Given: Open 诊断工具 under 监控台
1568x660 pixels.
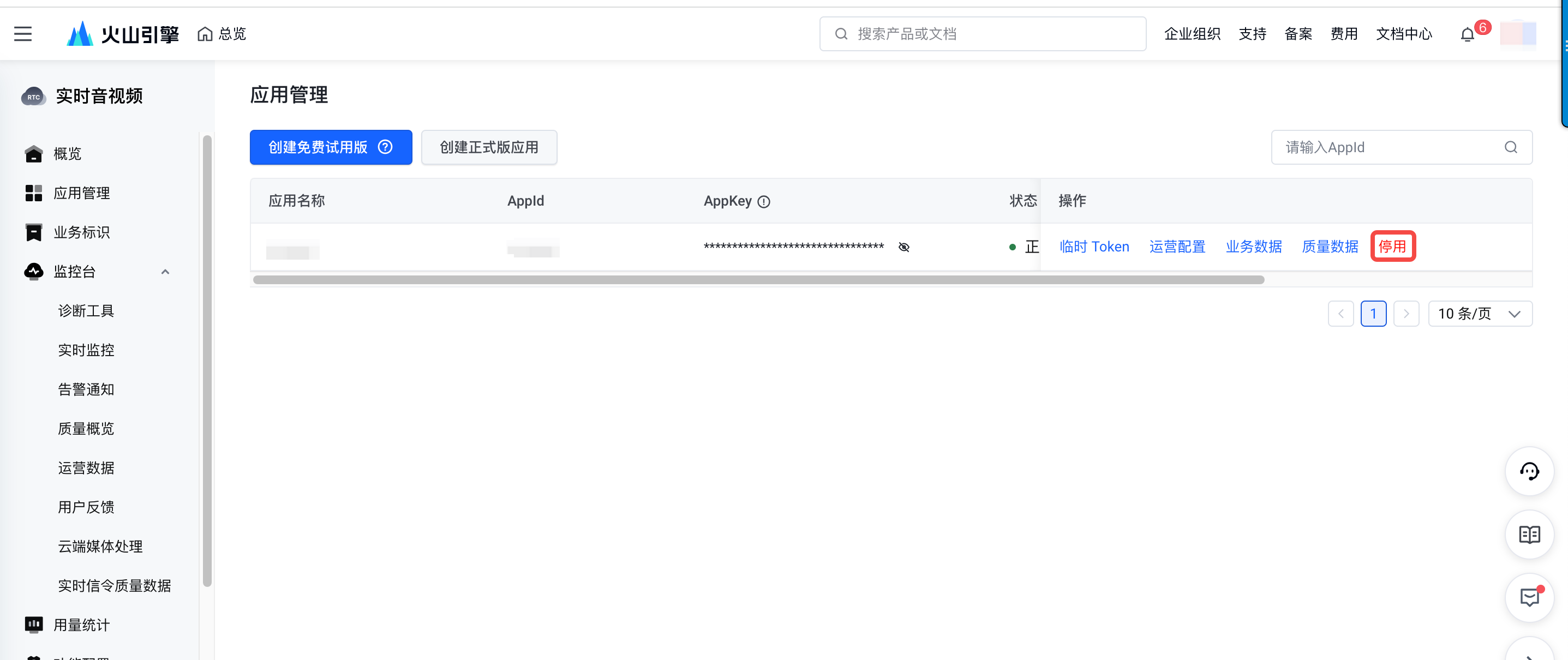Looking at the screenshot, I should (x=86, y=311).
